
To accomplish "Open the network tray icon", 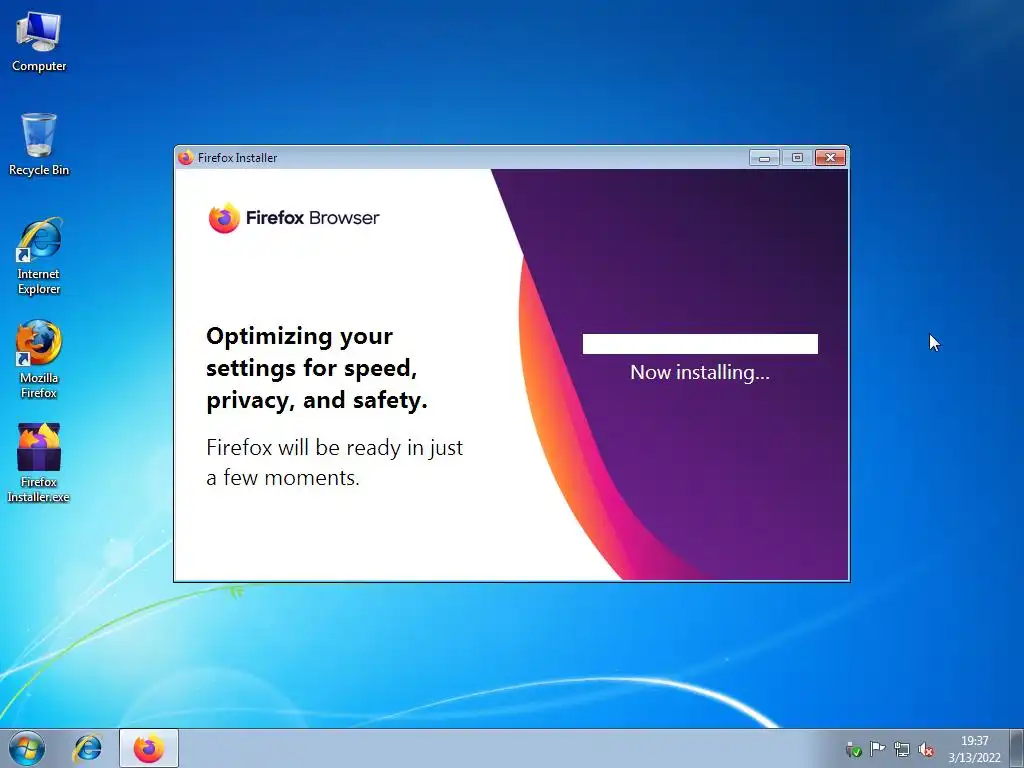I will [902, 749].
